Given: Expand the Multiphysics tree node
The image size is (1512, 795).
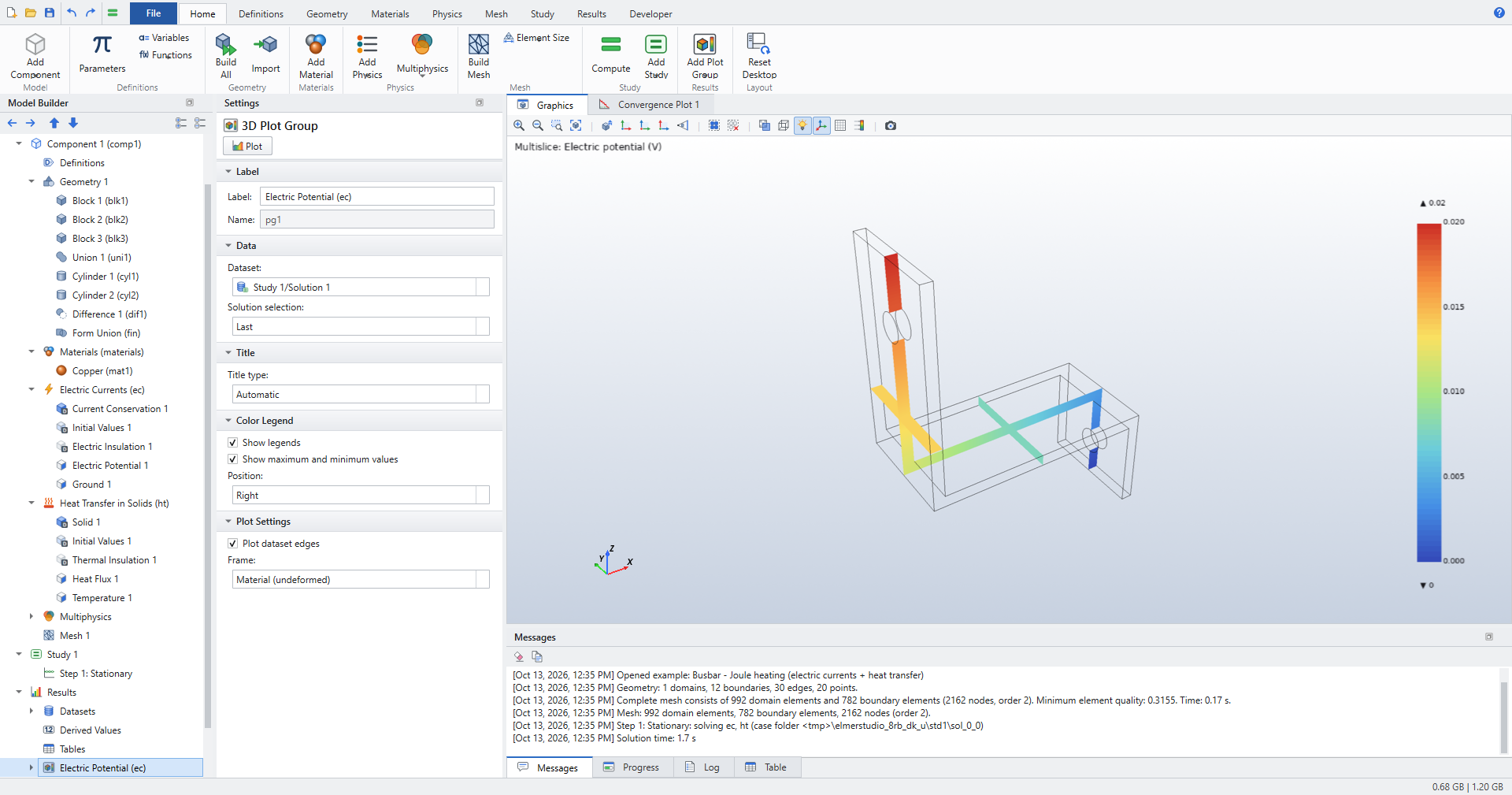Looking at the screenshot, I should [x=31, y=617].
